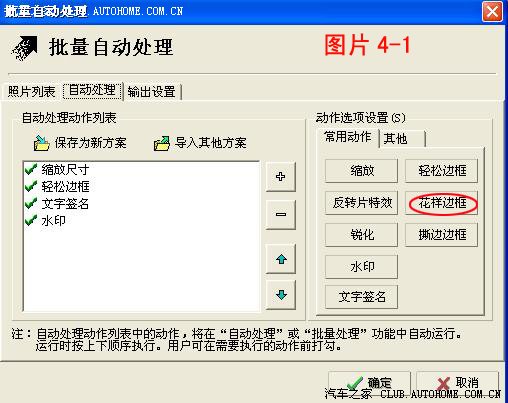This screenshot has height=403, width=508.
Task: Move selected action up with arrow icon
Action: 281,259
